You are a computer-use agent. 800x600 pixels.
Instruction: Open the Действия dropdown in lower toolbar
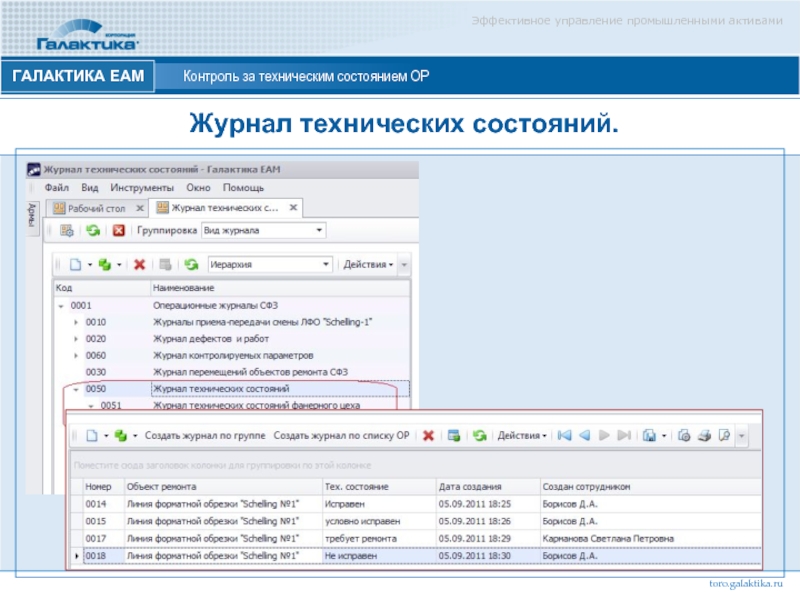tap(522, 436)
